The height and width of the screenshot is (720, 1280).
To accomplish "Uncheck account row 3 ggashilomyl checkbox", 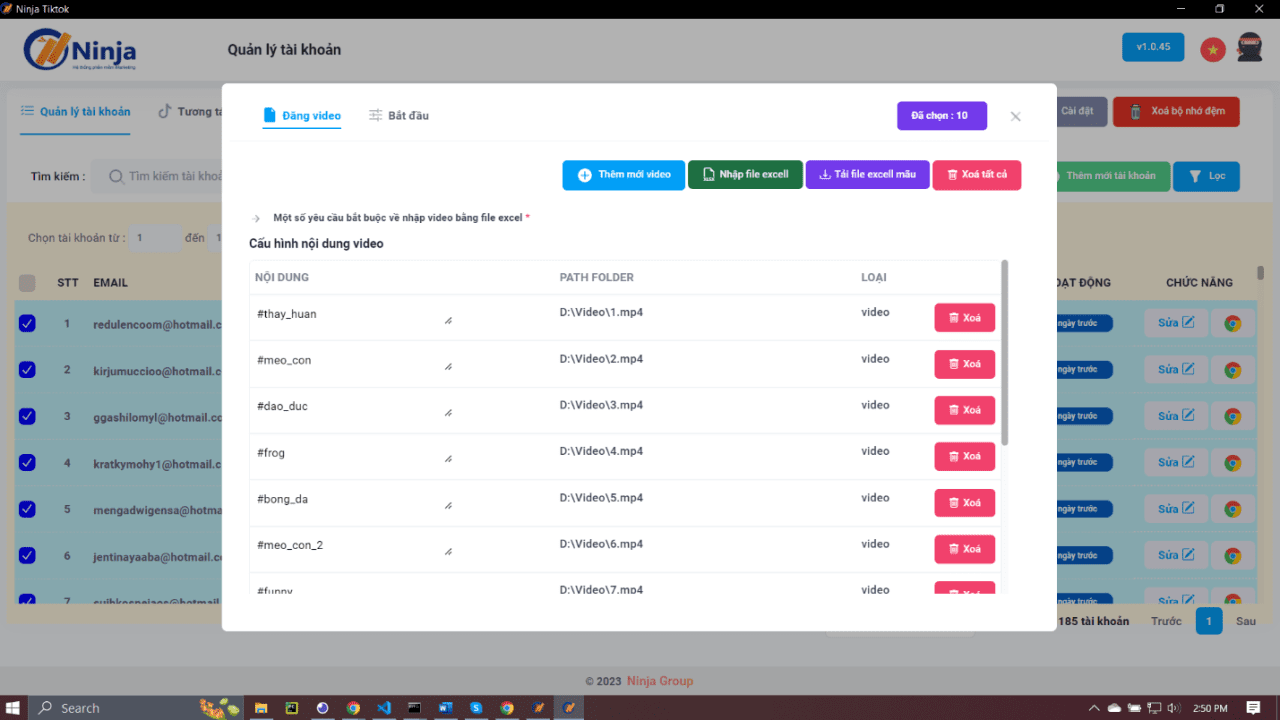I will point(27,416).
